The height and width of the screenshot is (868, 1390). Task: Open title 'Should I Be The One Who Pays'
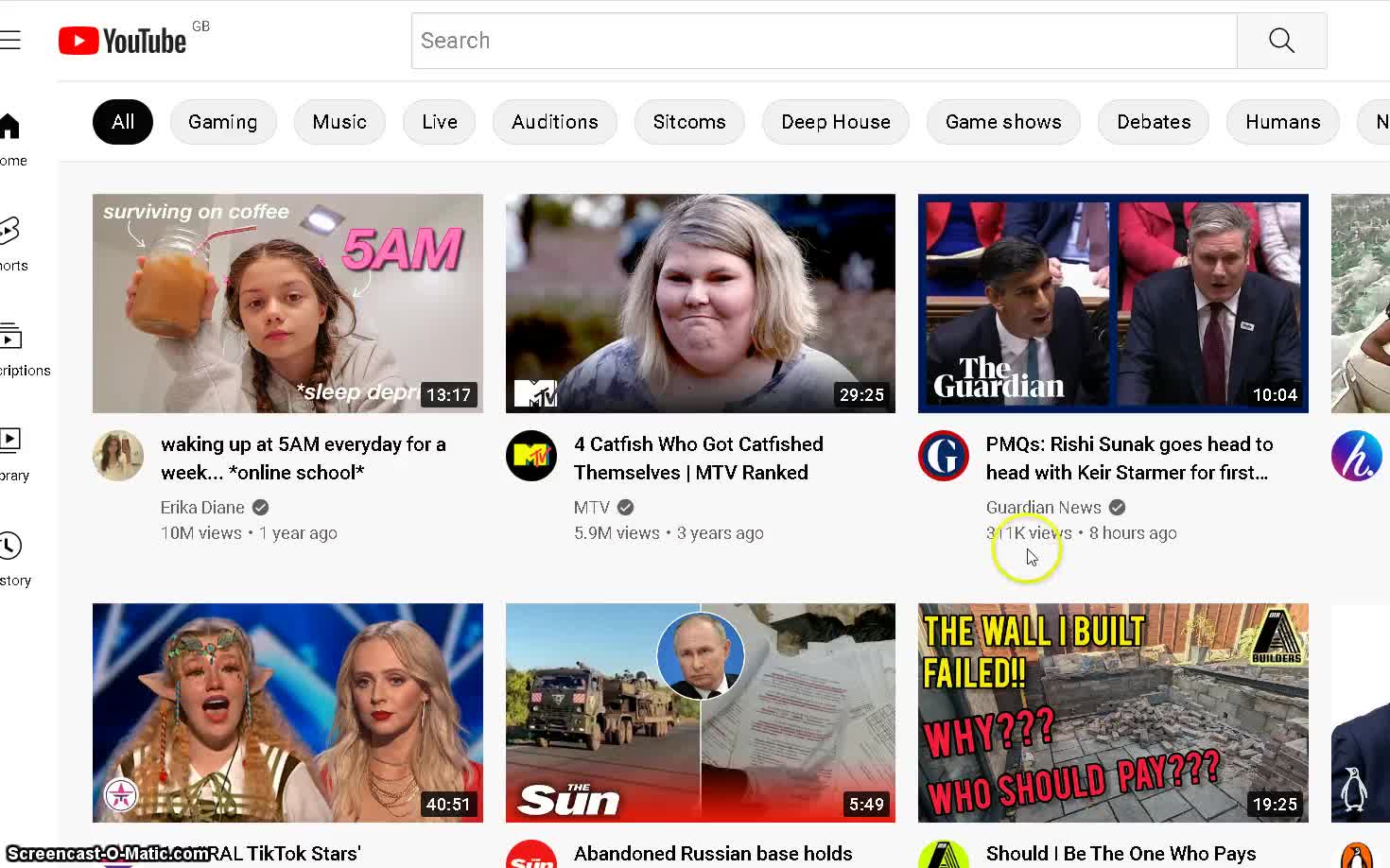pos(1121,854)
